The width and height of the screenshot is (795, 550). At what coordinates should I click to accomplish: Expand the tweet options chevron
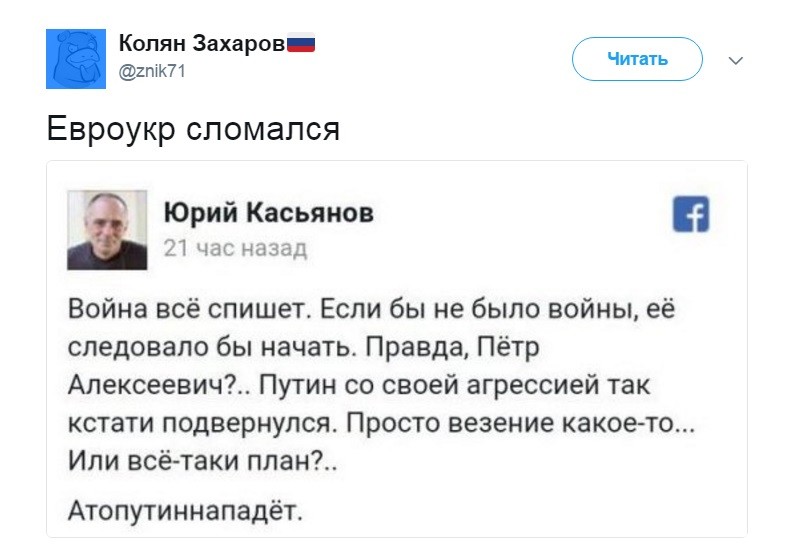tap(735, 61)
